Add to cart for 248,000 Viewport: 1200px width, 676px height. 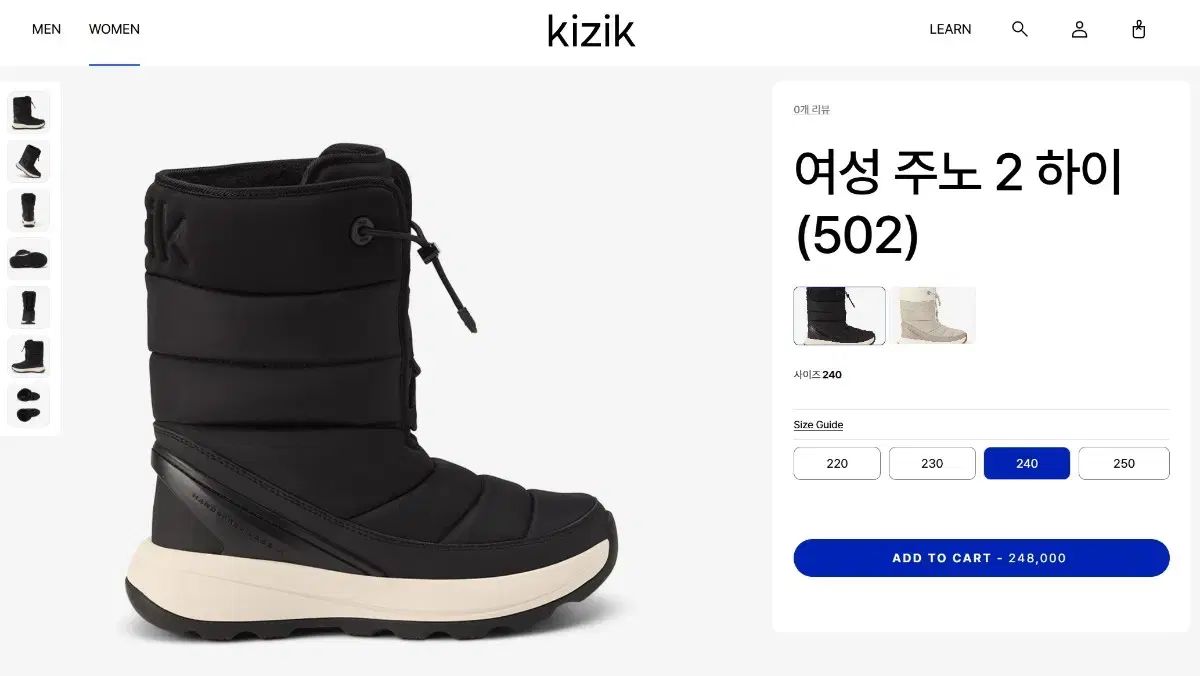981,558
